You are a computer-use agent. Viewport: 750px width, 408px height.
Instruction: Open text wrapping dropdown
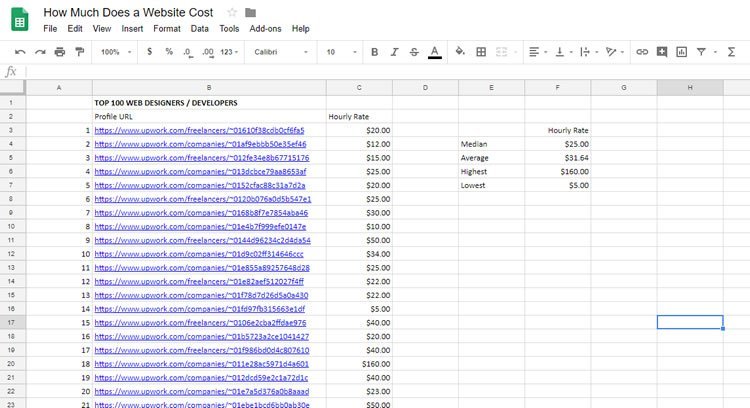[589, 52]
